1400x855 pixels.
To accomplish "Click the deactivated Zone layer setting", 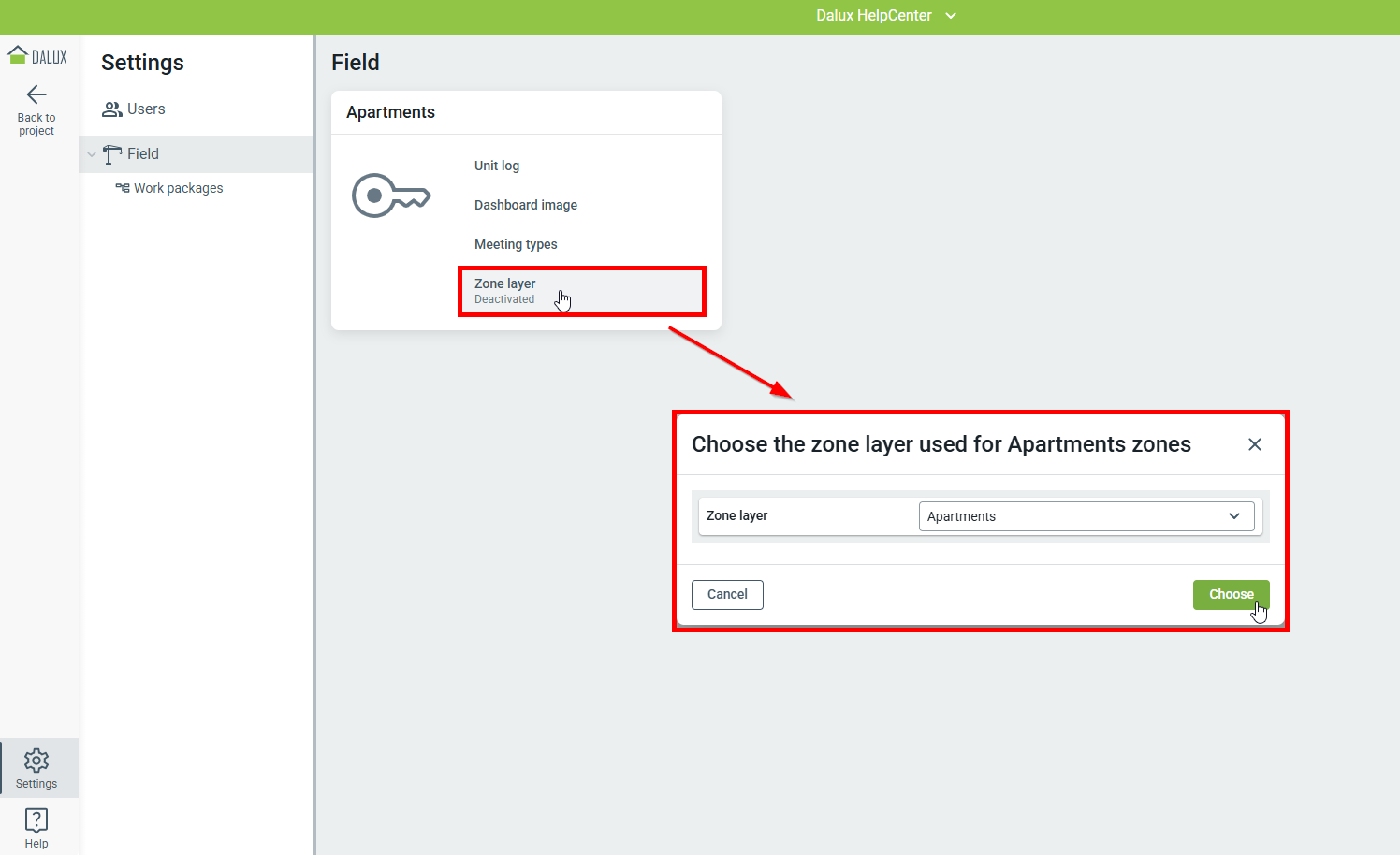I will (x=505, y=290).
